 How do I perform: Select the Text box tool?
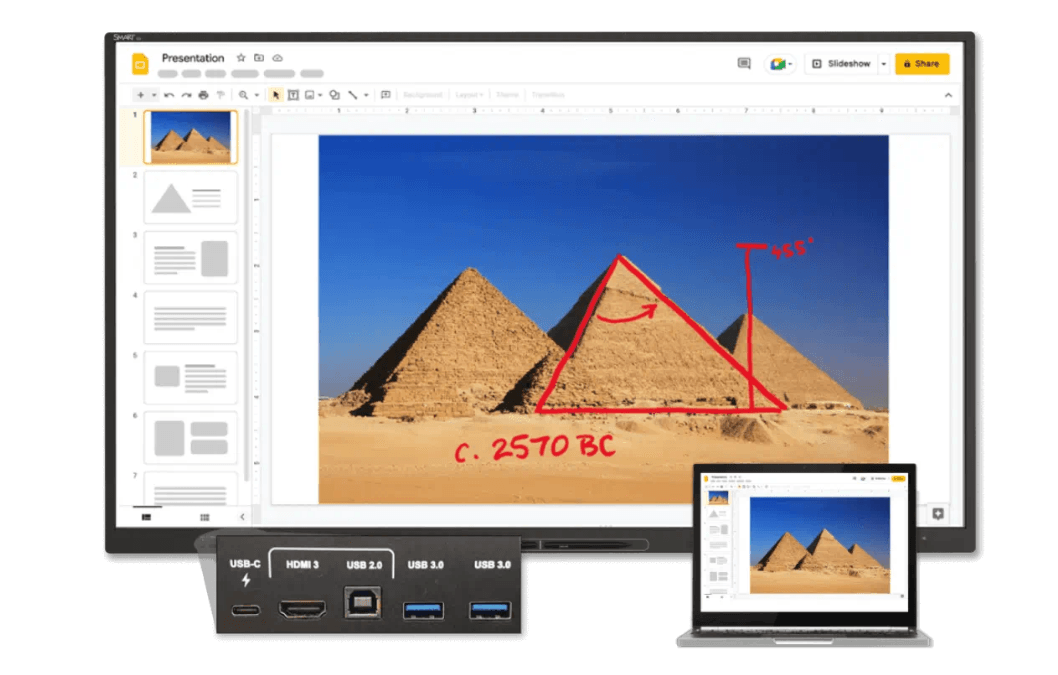point(293,95)
